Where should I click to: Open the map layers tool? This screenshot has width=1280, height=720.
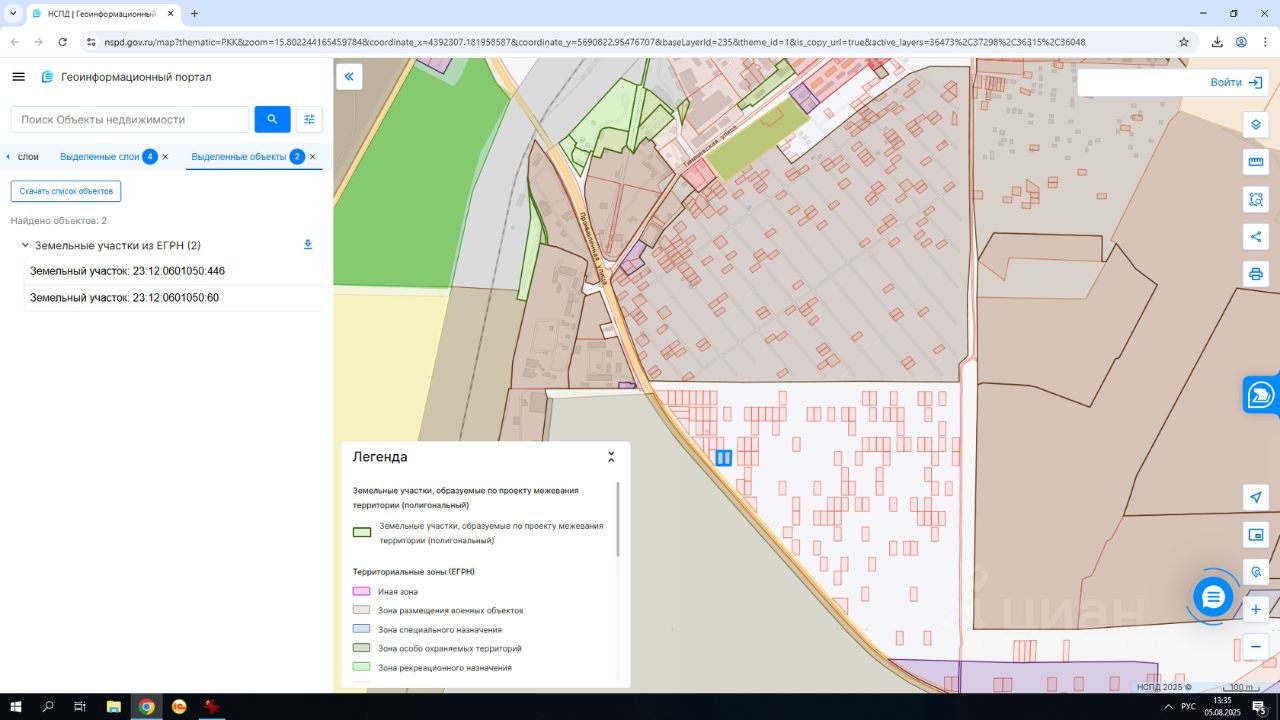[1256, 125]
